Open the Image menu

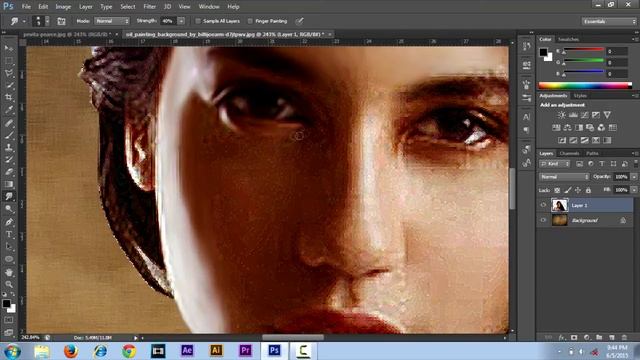tap(63, 7)
